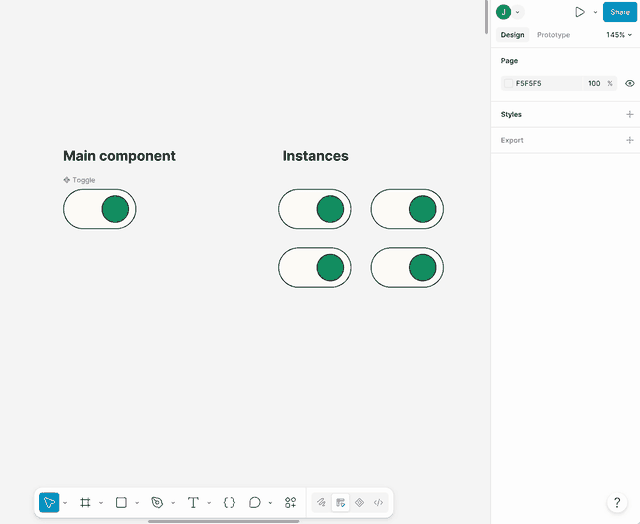Click the Present play icon
This screenshot has height=524, width=640.
tap(580, 12)
